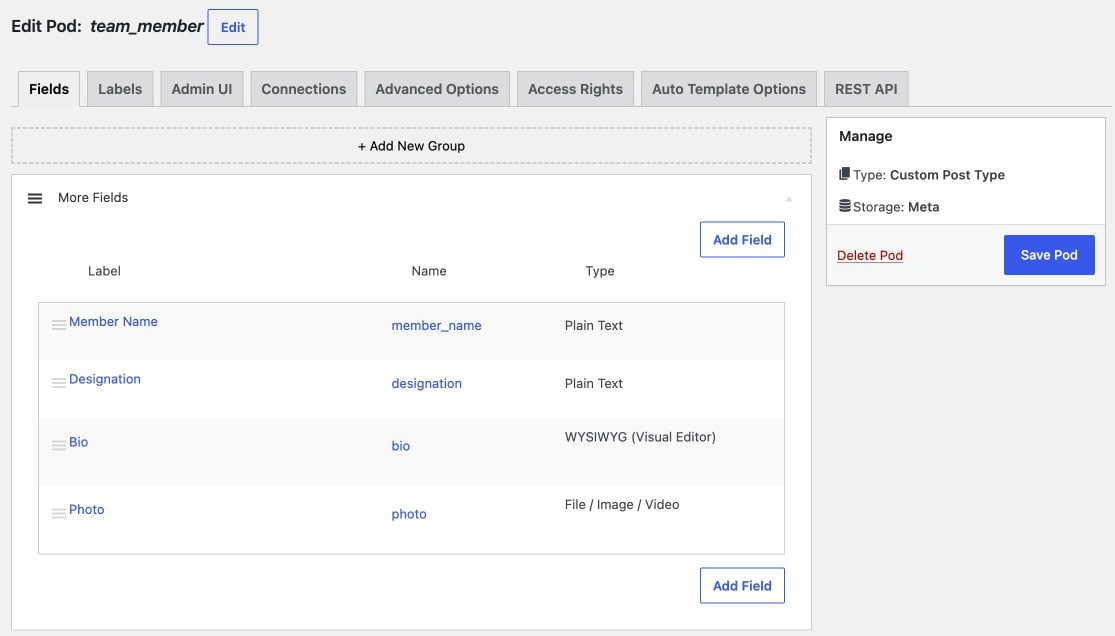This screenshot has width=1115, height=636.
Task: Click the team_member pod title text
Action: [146, 26]
